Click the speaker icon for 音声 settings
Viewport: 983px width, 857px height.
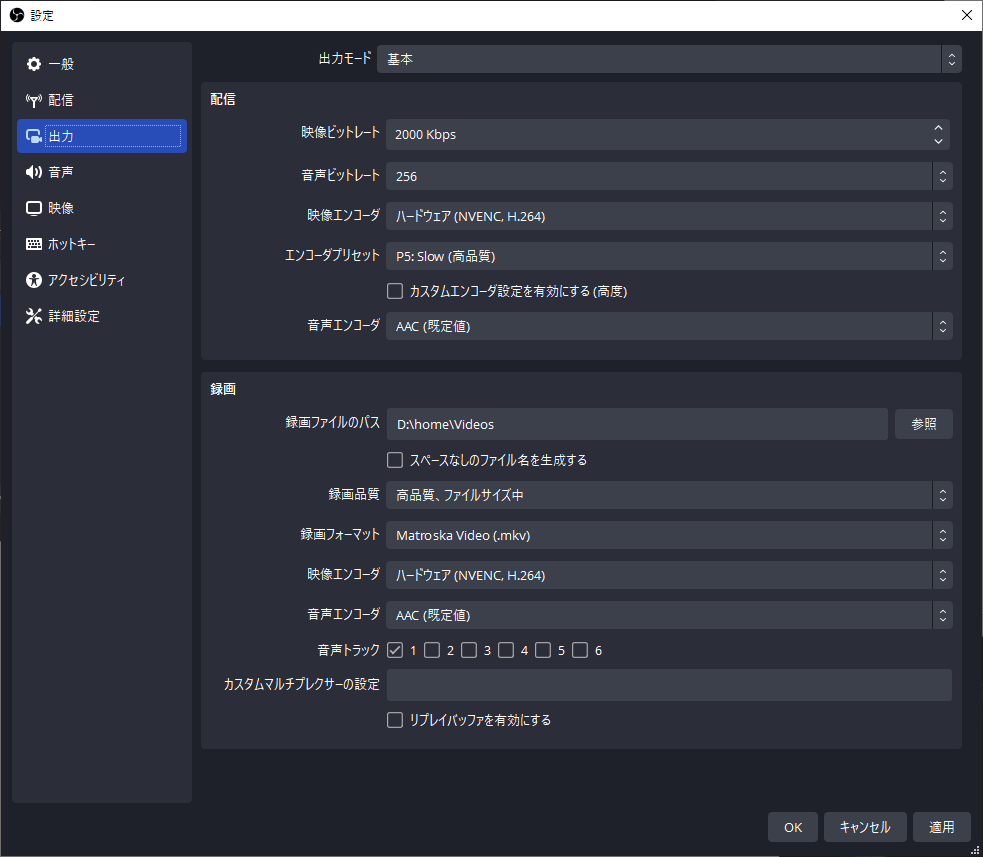tap(34, 172)
